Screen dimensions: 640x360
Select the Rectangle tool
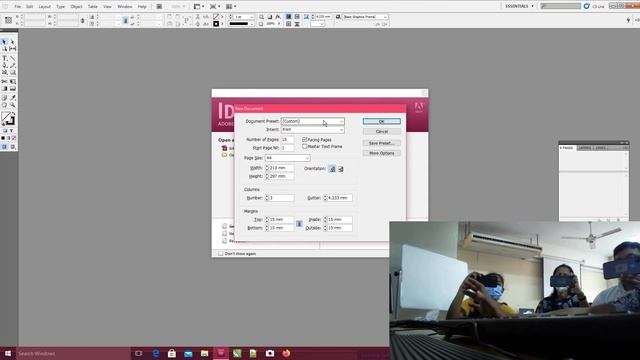[12, 72]
